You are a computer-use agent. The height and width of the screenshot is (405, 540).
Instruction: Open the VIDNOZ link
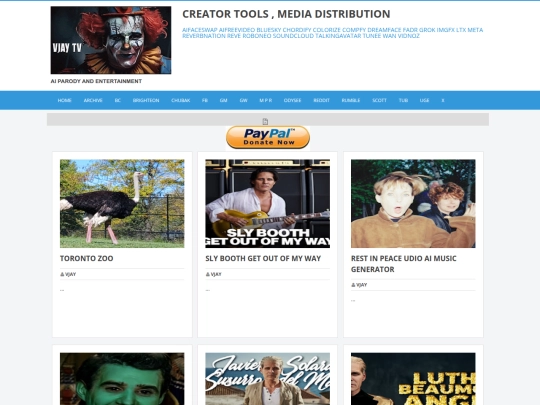point(409,36)
